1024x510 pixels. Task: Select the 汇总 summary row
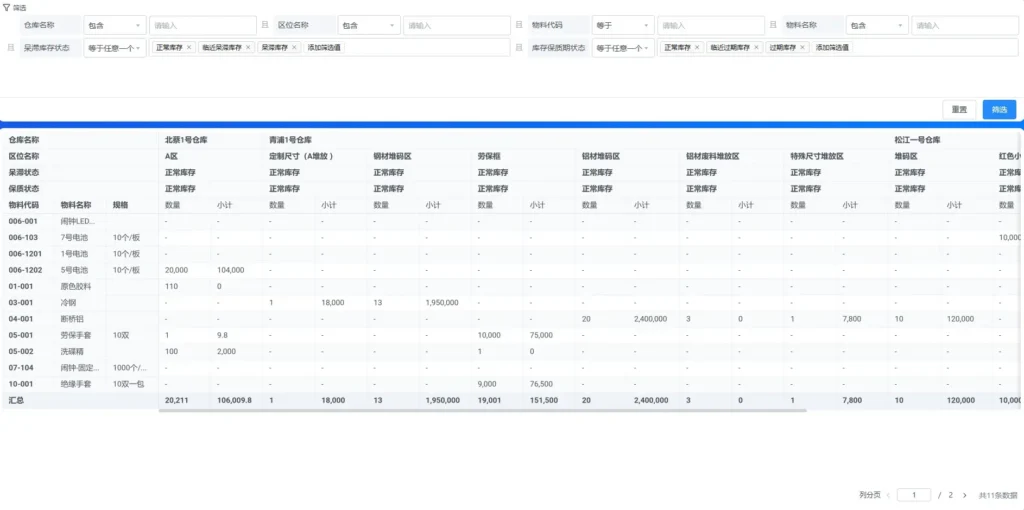coord(16,400)
